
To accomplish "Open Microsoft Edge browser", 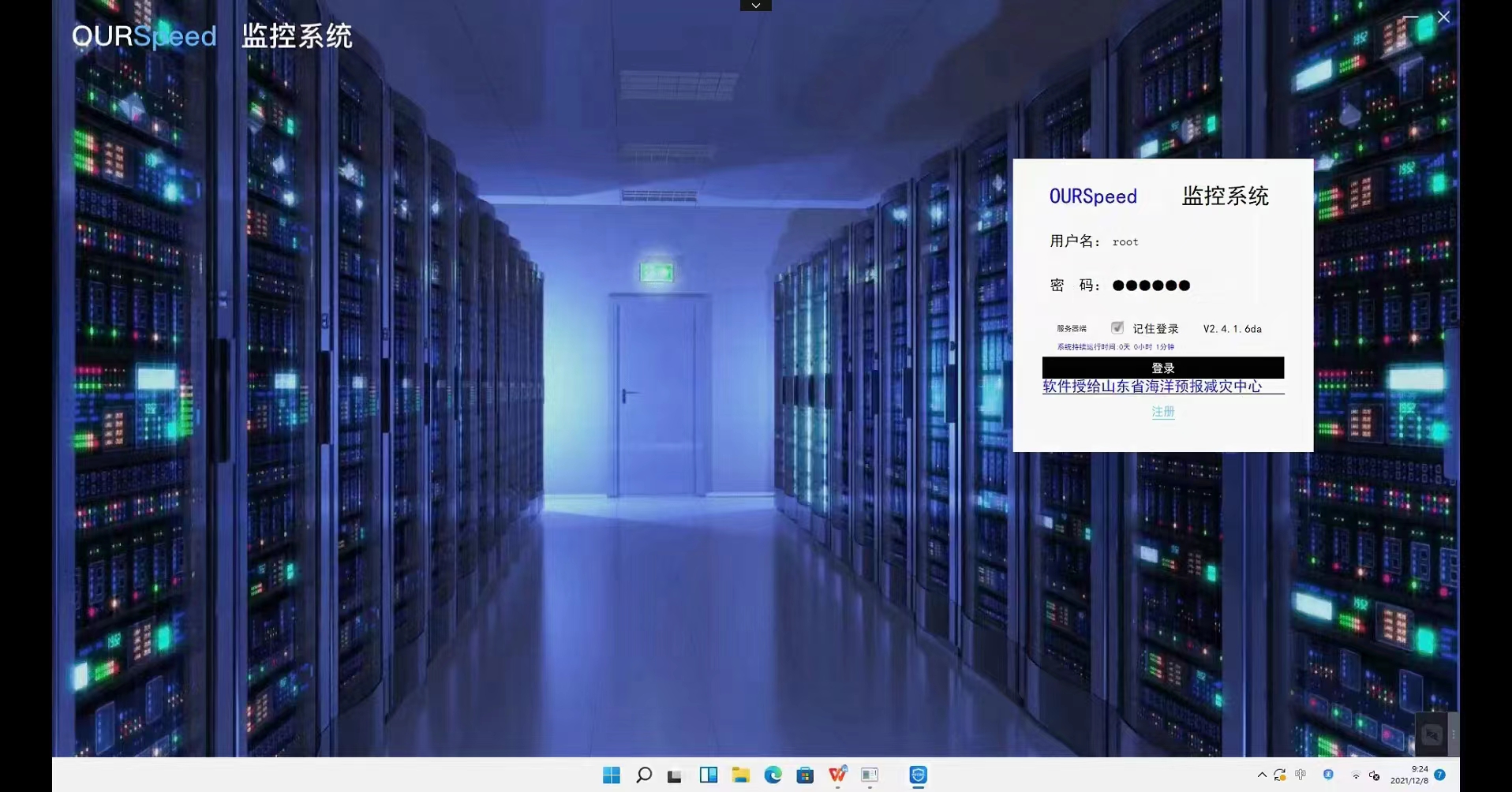I will (x=773, y=775).
